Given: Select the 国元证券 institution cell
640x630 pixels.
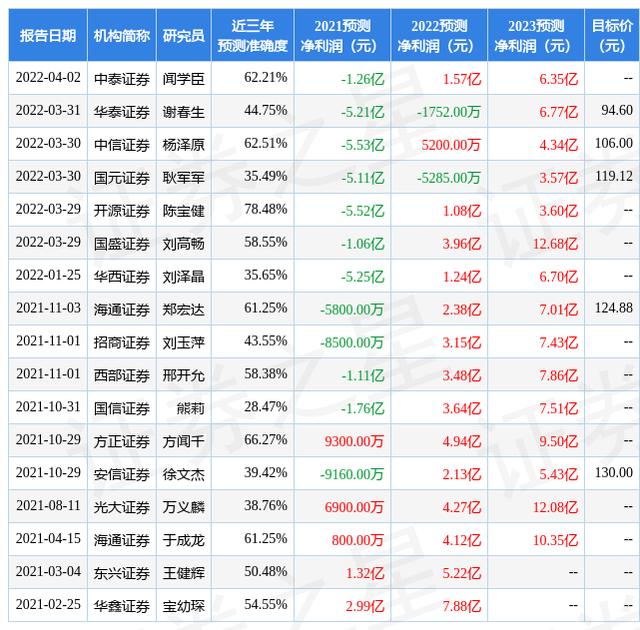Looking at the screenshot, I should [122, 178].
